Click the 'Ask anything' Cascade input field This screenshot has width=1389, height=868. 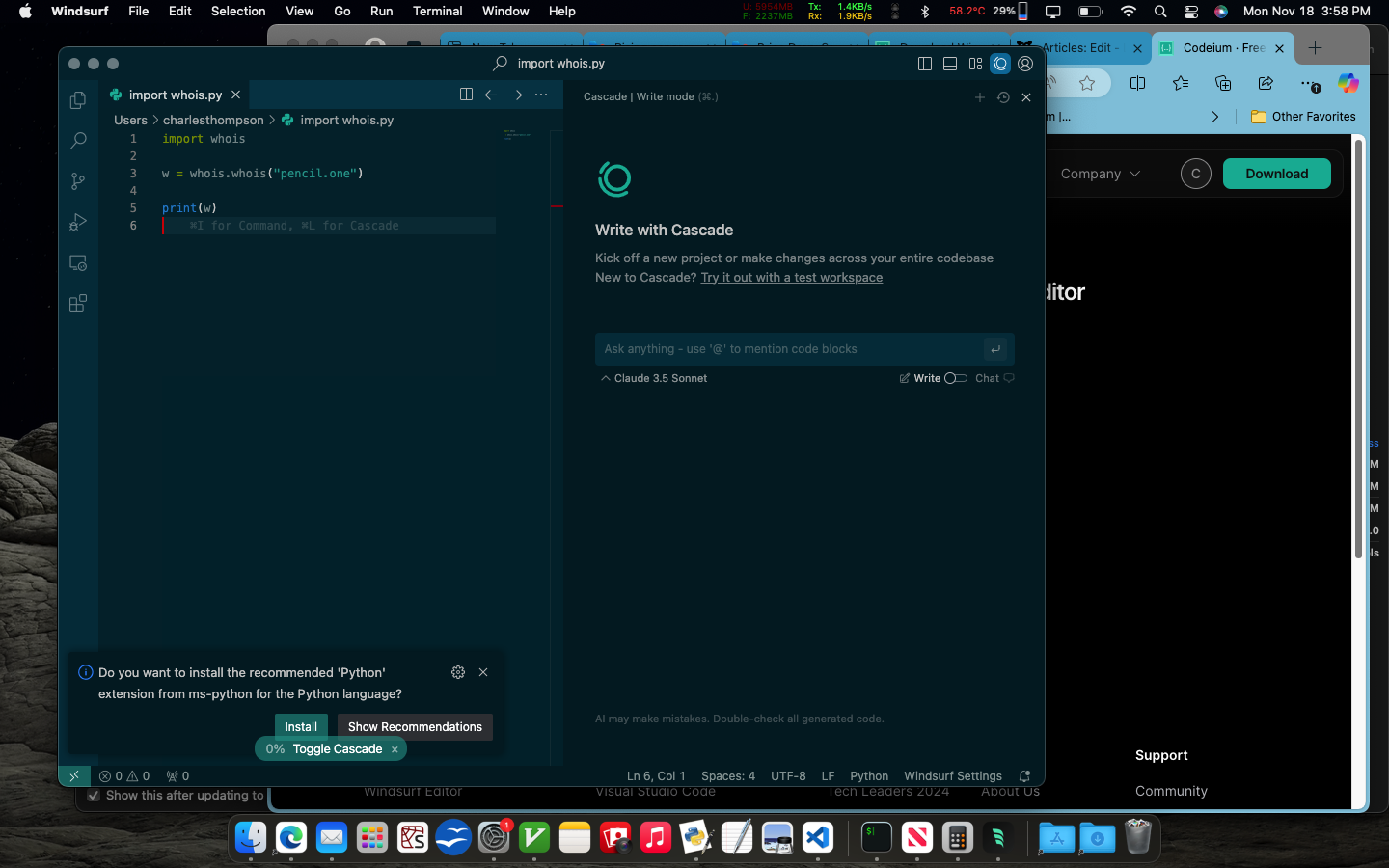coord(786,349)
